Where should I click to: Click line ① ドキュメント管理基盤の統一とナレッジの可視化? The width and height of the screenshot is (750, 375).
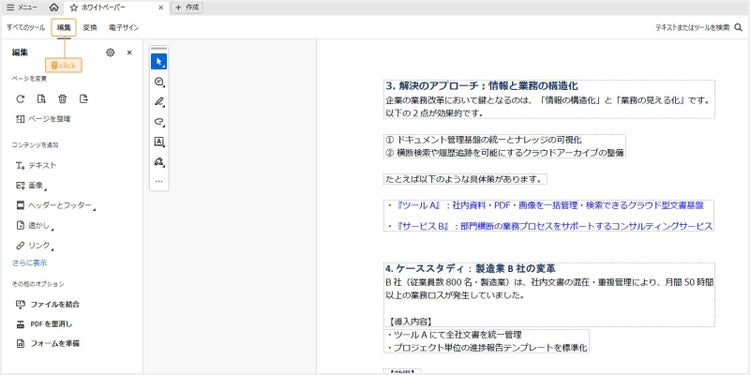pos(483,140)
